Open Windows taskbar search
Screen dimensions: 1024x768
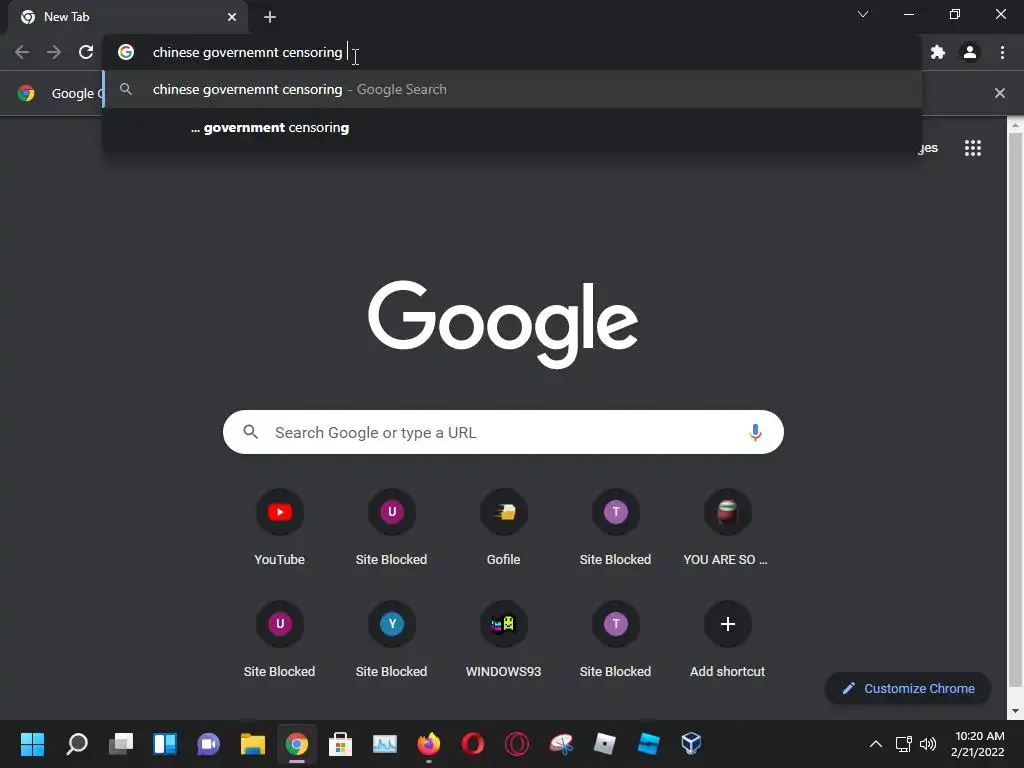click(77, 744)
